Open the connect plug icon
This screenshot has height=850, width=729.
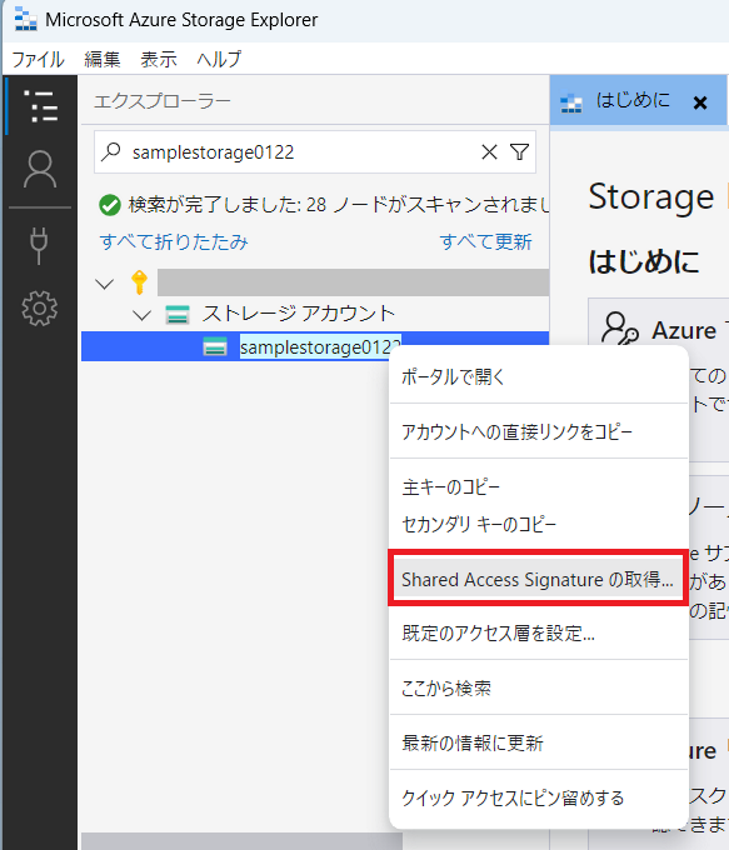point(39,245)
